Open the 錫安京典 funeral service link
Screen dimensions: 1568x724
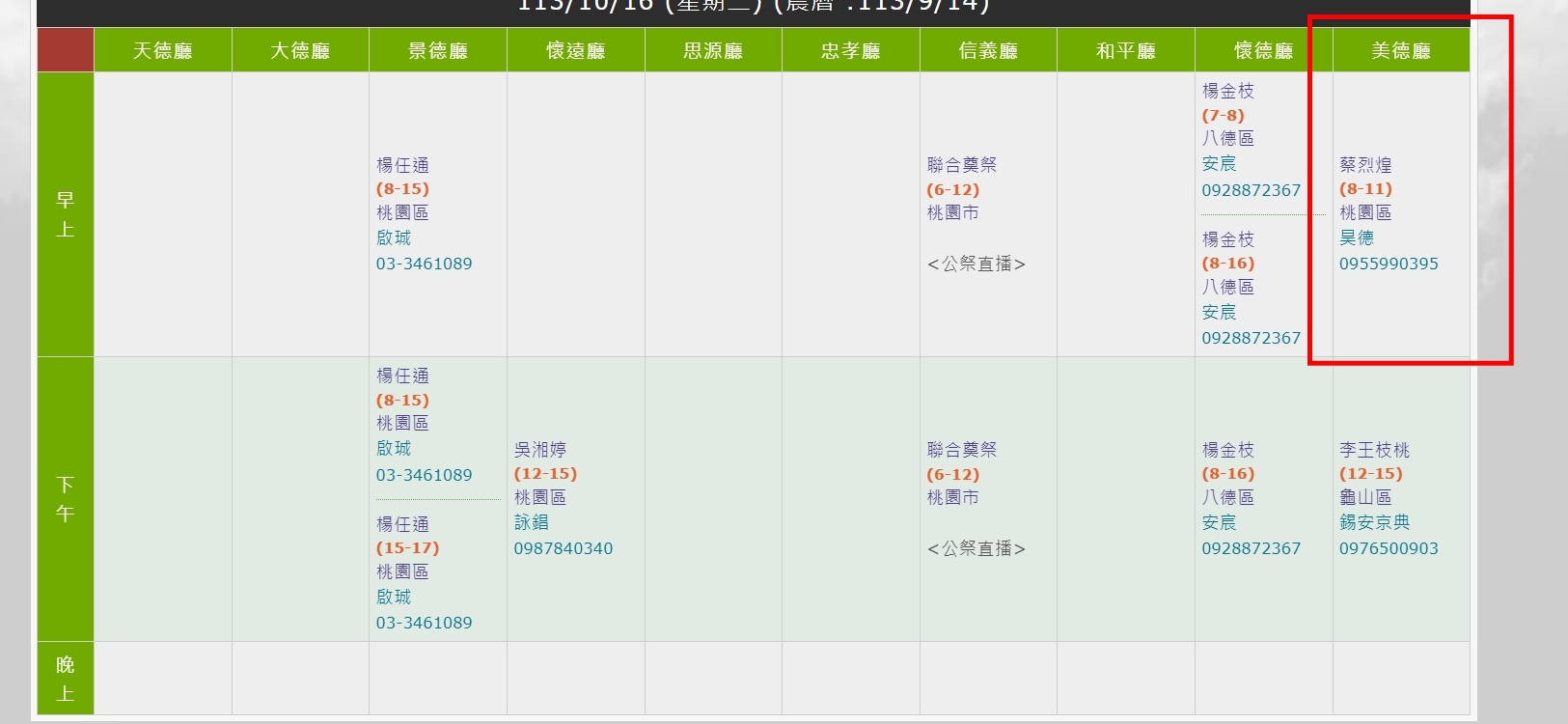(1374, 522)
